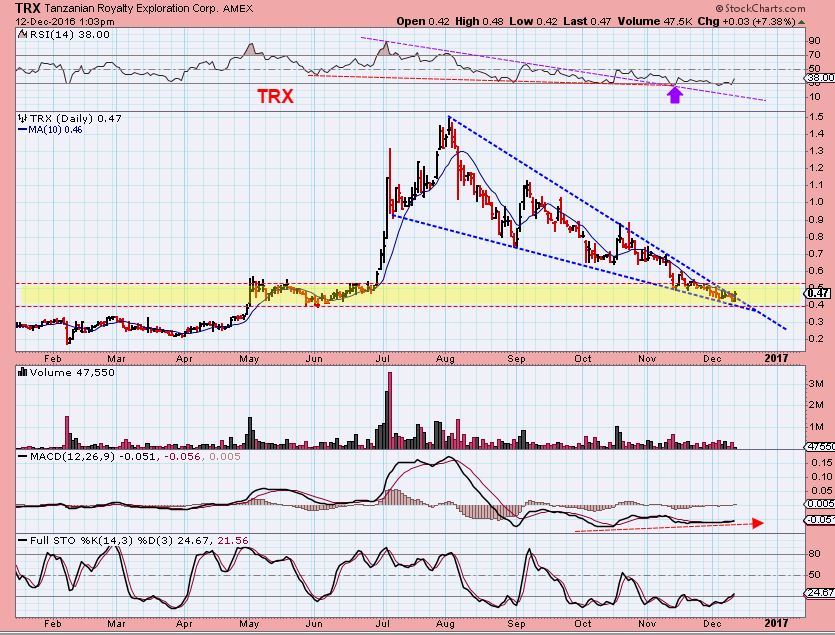This screenshot has height=635, width=835.
Task: Click the 1M volume axis label
Action: [x=816, y=427]
